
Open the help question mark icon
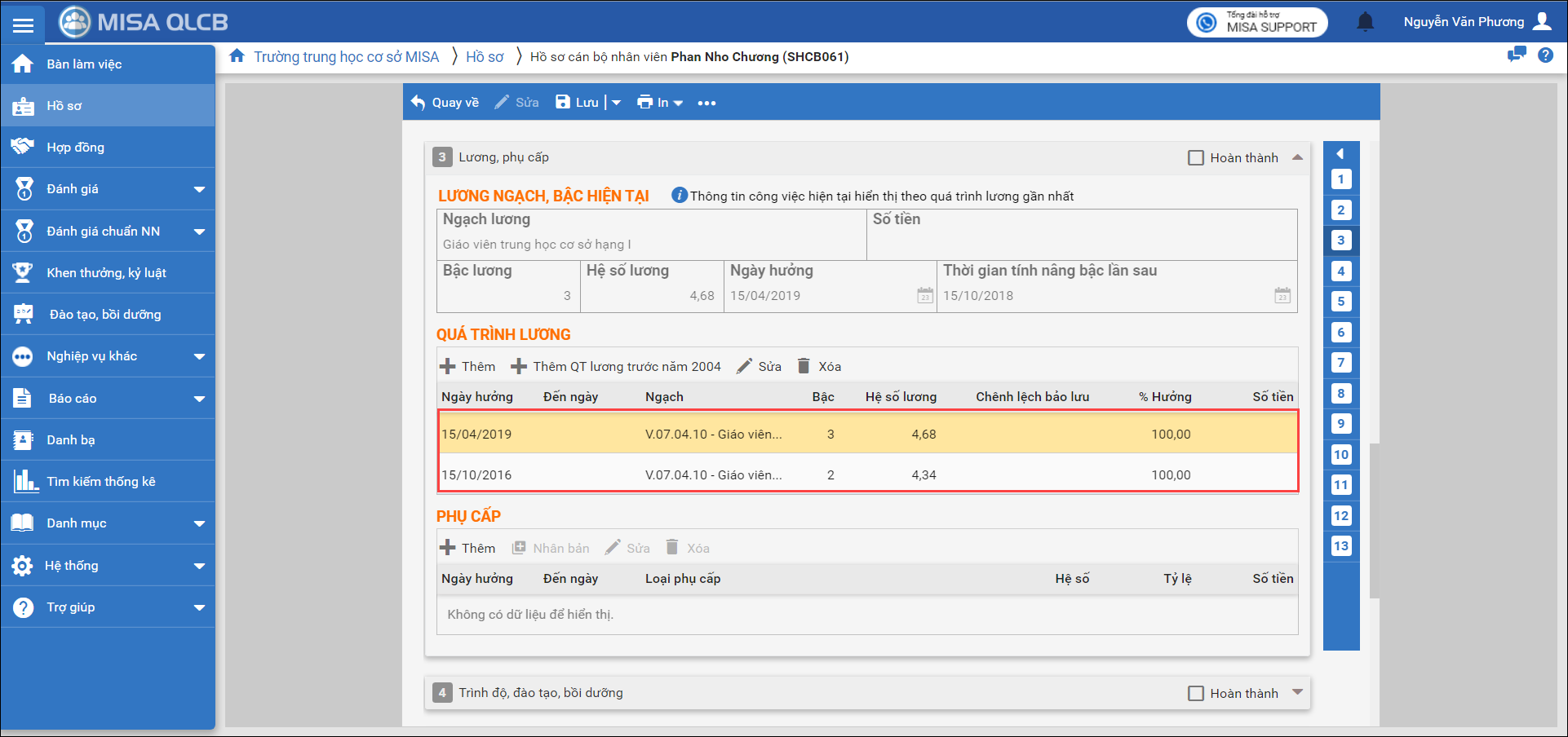coord(1545,55)
